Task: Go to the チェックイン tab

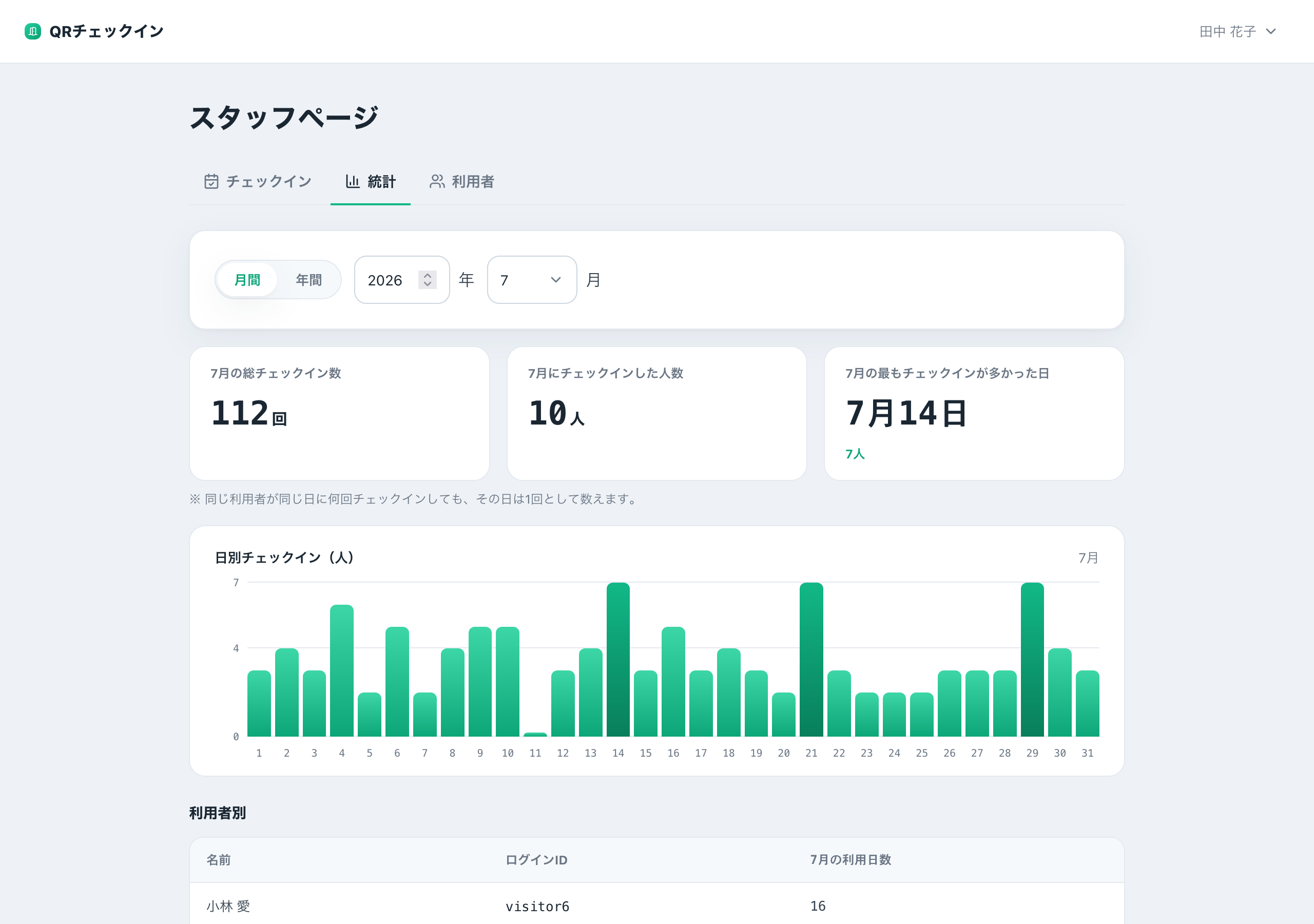Action: pos(258,182)
